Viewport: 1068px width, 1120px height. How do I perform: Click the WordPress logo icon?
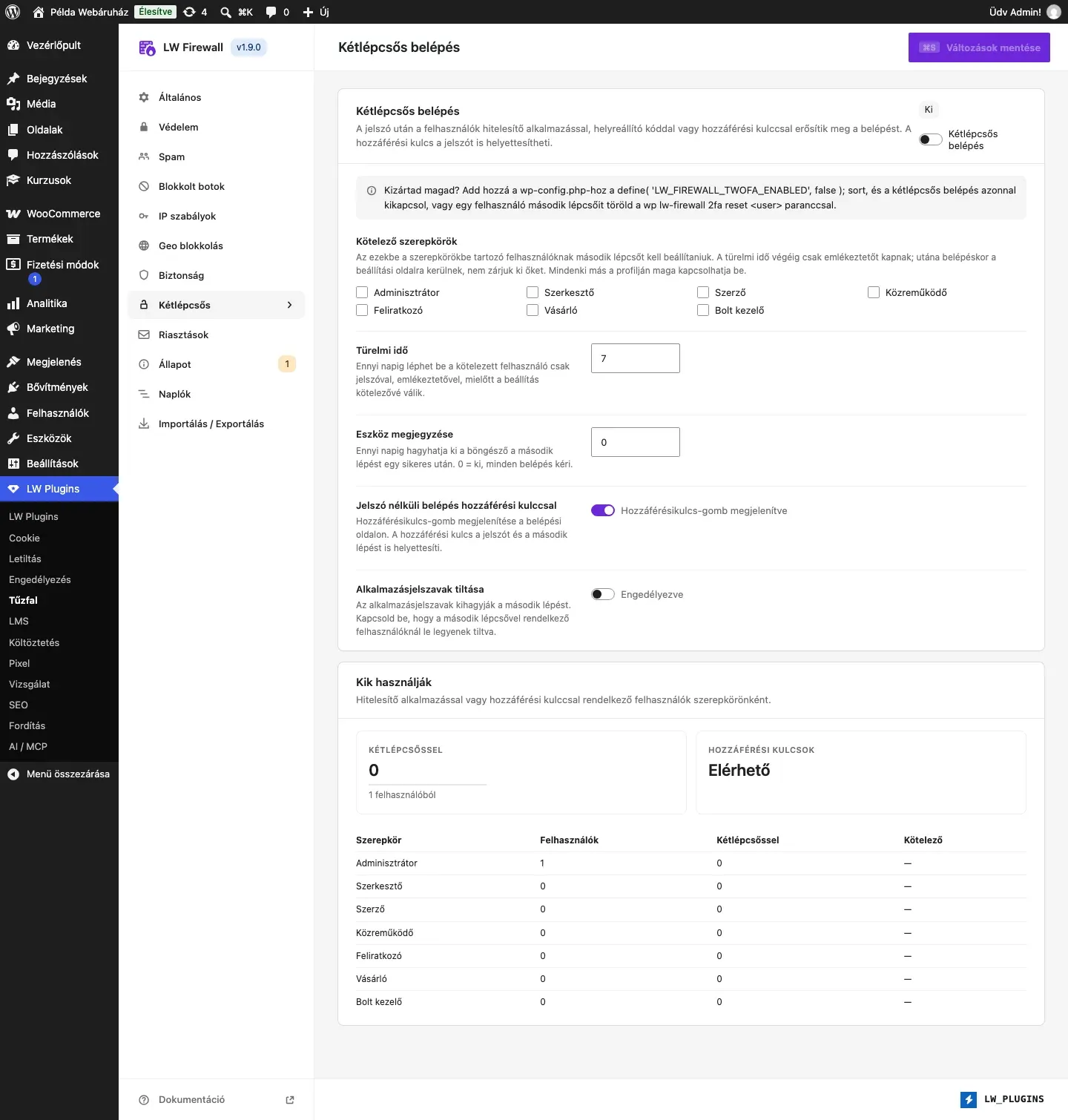(x=13, y=12)
